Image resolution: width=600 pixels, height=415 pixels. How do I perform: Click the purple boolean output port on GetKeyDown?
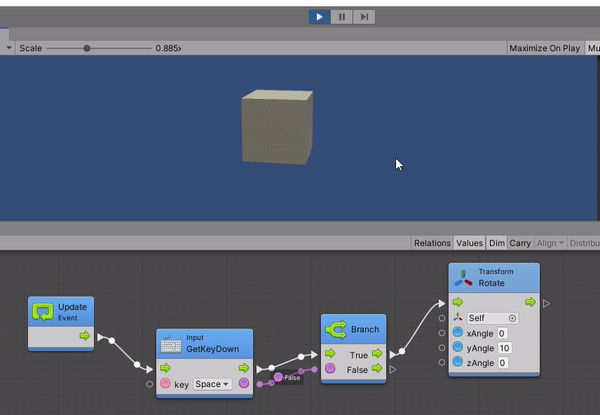pyautogui.click(x=243, y=383)
